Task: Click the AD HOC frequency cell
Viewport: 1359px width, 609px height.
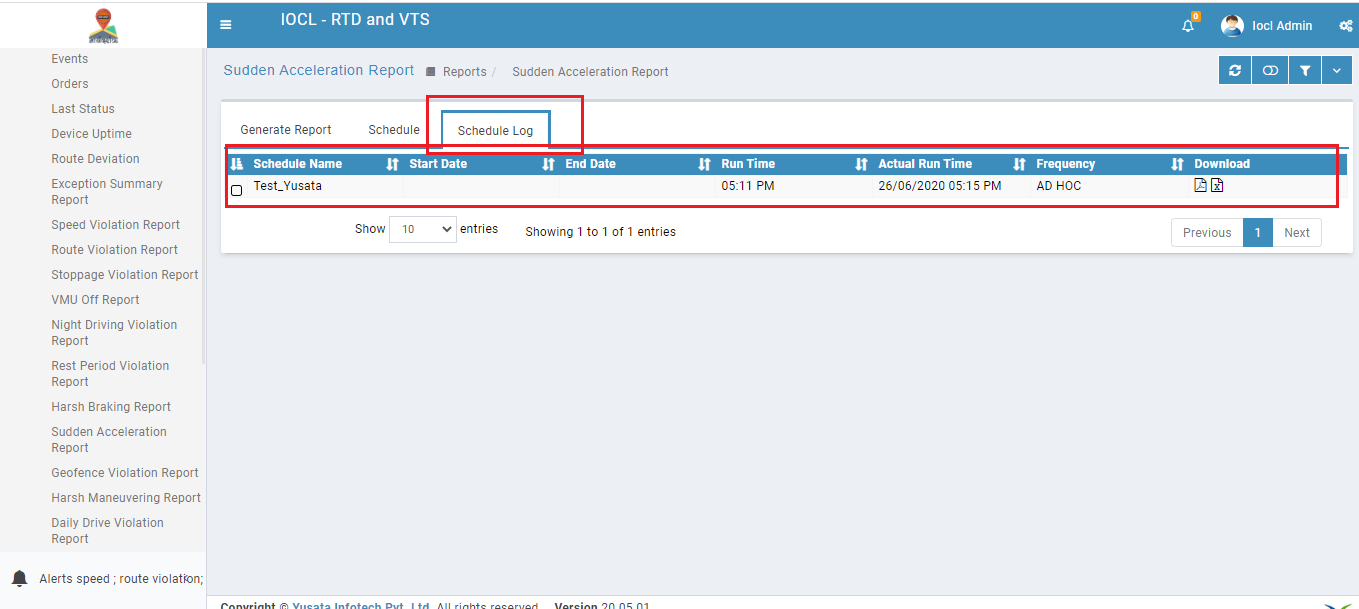Action: pyautogui.click(x=1058, y=186)
